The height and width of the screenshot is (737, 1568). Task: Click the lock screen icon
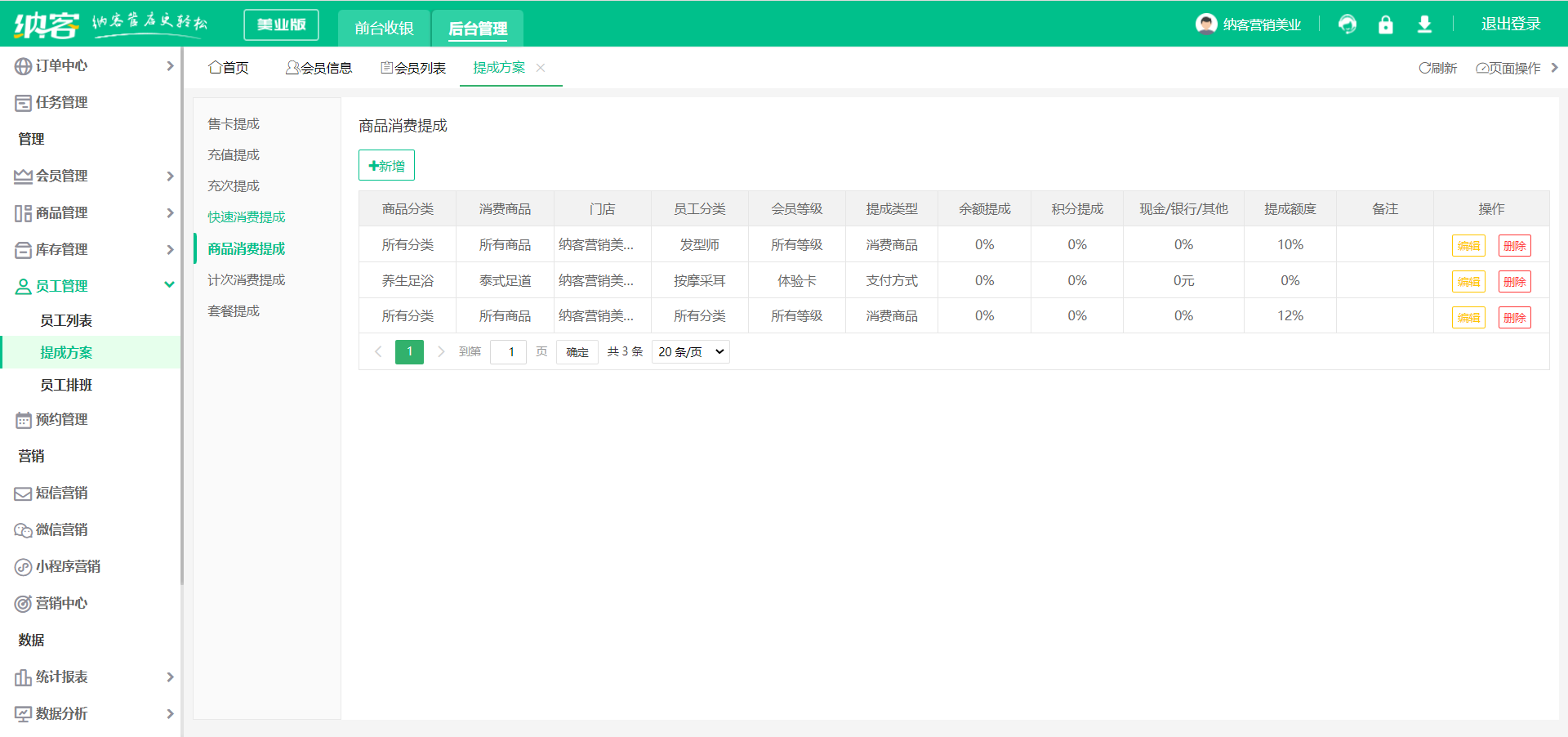tap(1386, 25)
